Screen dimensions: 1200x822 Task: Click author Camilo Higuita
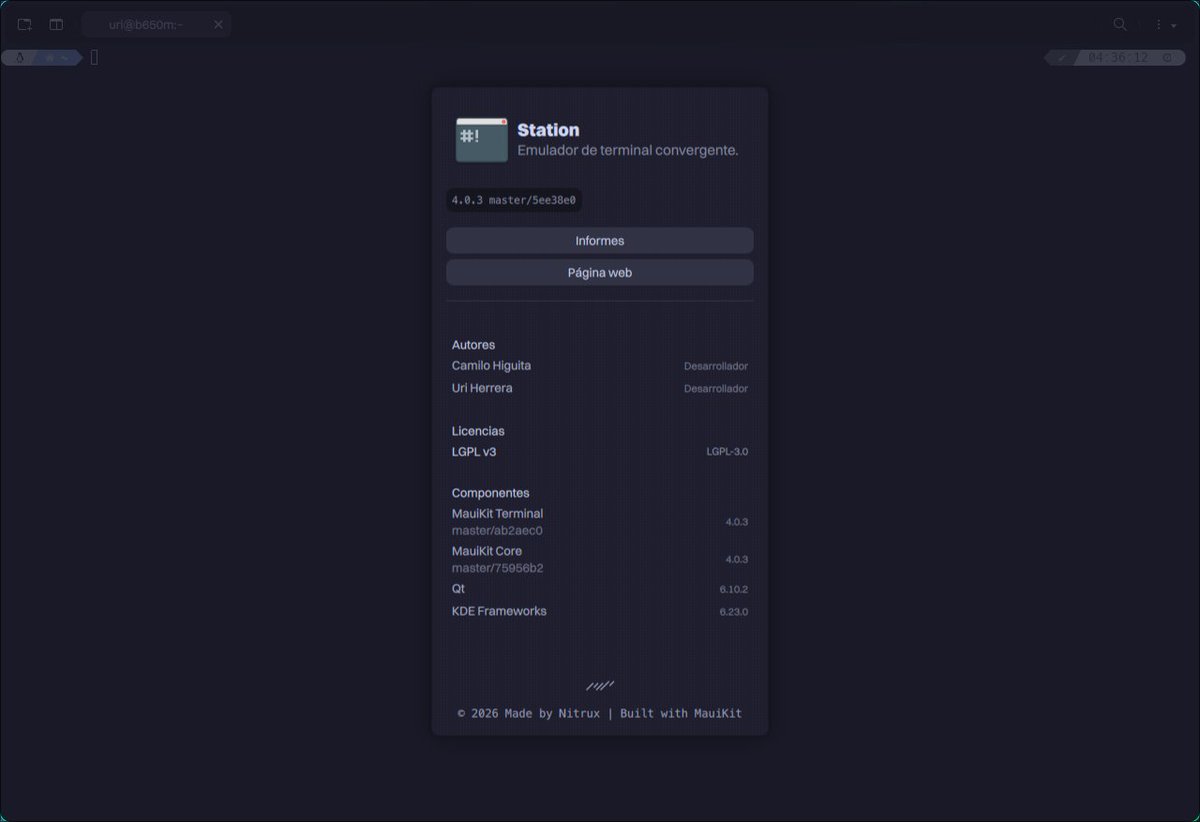tap(491, 366)
